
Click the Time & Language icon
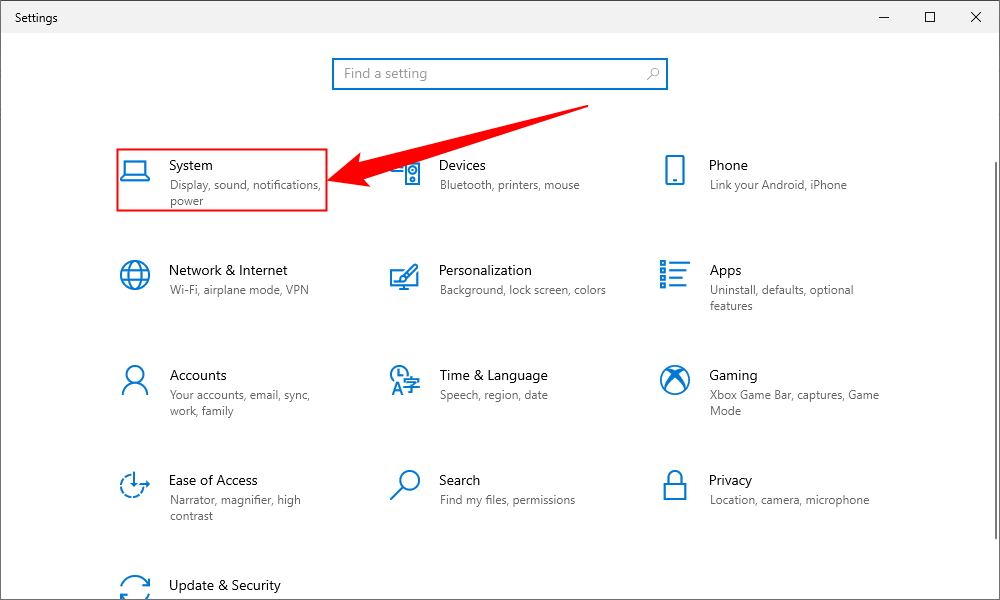[x=404, y=380]
